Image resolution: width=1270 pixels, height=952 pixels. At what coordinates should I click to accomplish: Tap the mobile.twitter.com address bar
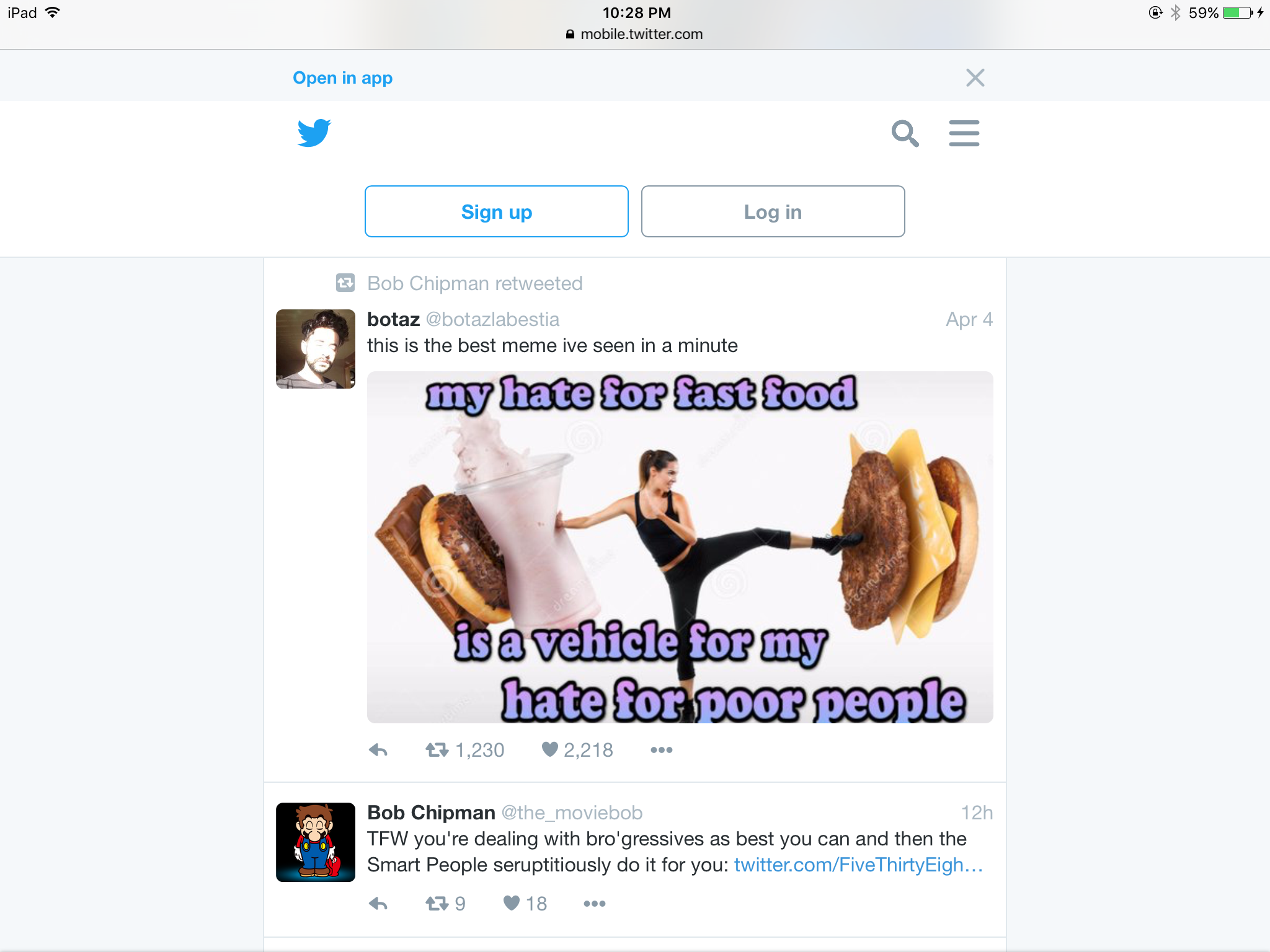pyautogui.click(x=635, y=34)
